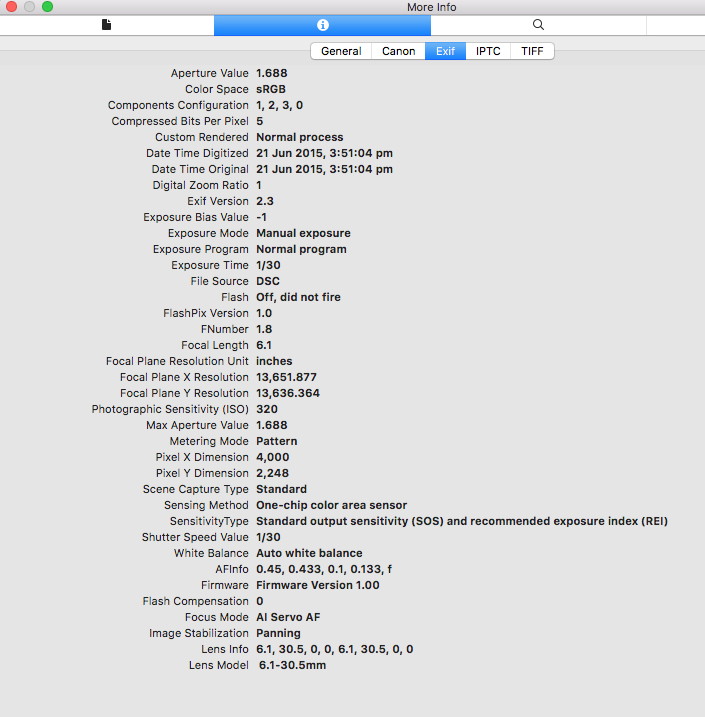Open the Keywords magnifier icon tab
This screenshot has height=717, width=705.
[x=538, y=25]
